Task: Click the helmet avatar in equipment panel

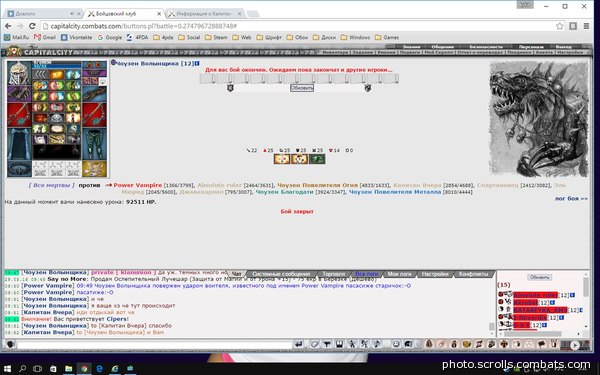Action: (x=19, y=73)
